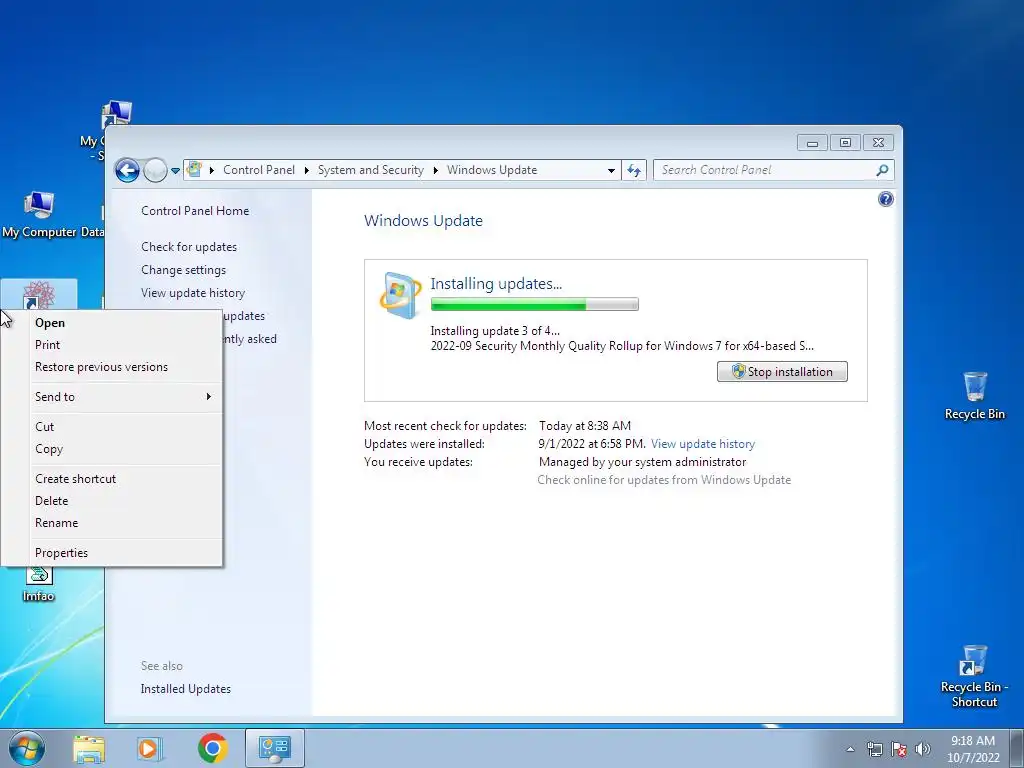Click Check for updates link
This screenshot has width=1024, height=768.
click(189, 247)
